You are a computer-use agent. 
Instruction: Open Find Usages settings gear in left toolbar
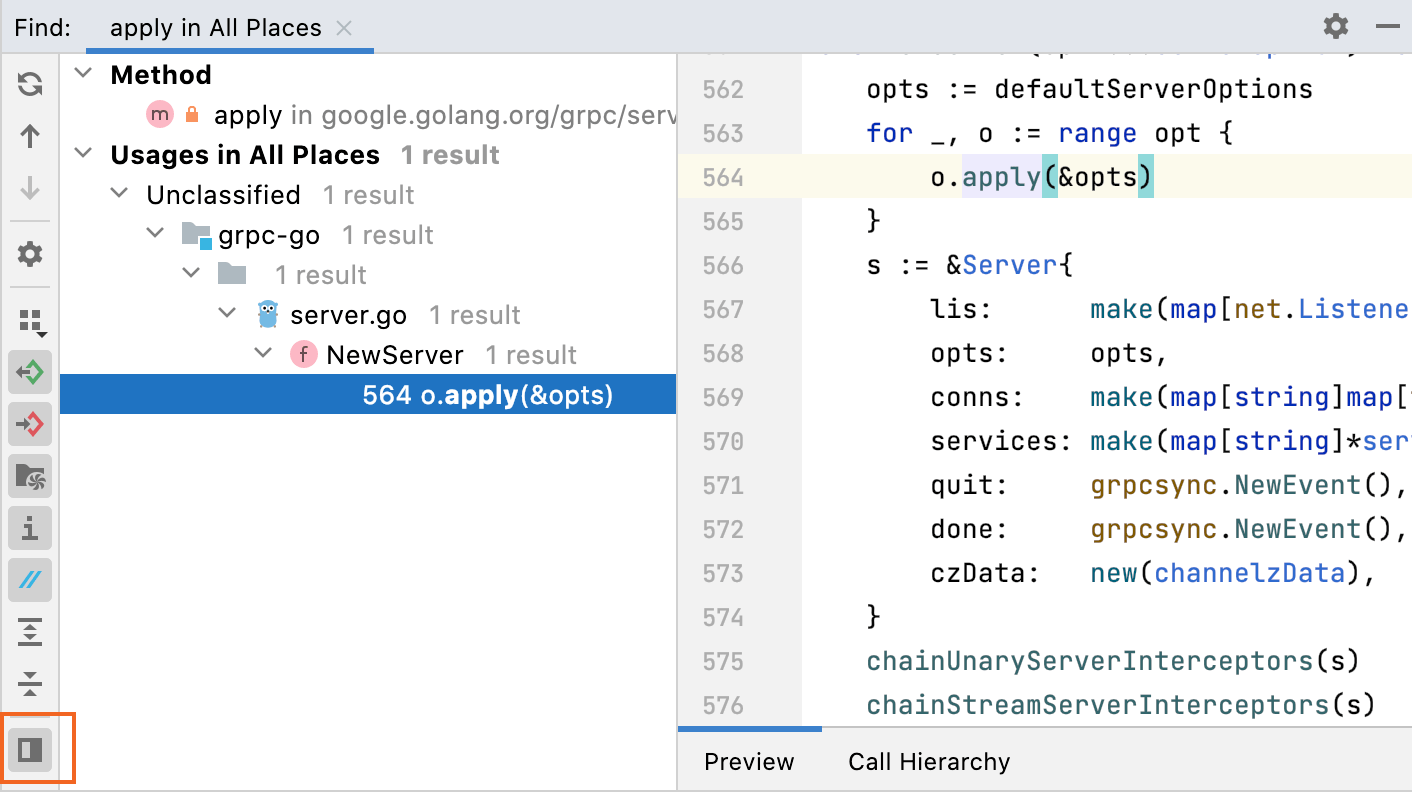(x=29, y=253)
